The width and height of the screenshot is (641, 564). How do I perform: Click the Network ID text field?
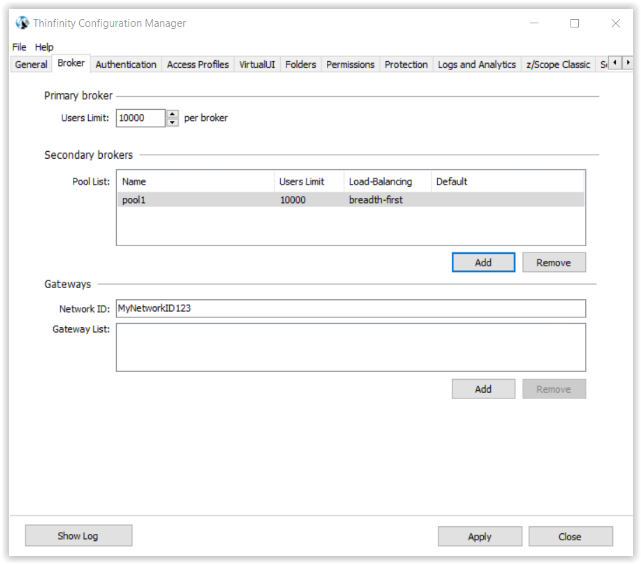tap(351, 309)
